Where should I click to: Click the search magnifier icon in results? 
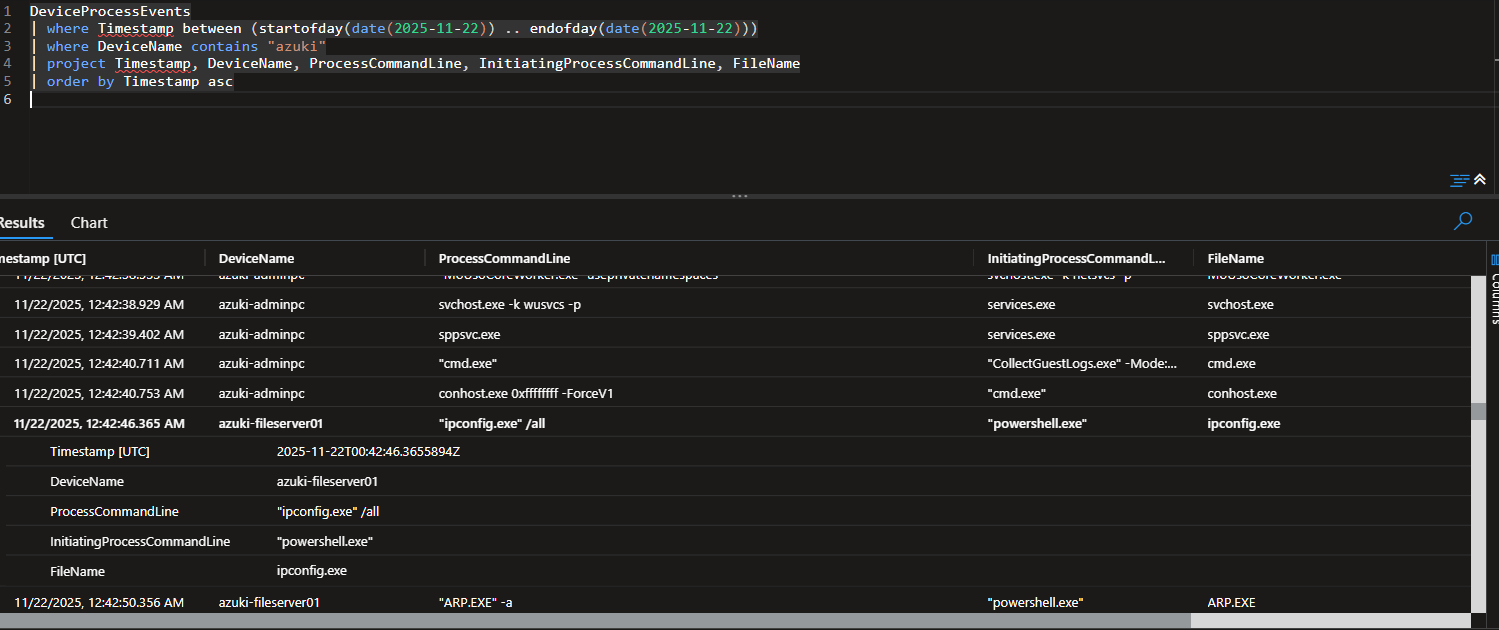(1463, 221)
